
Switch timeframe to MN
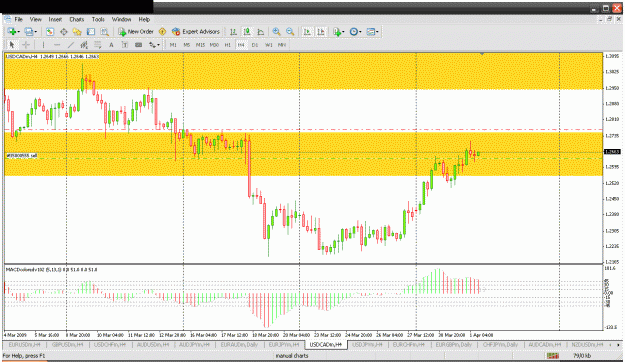tap(282, 45)
